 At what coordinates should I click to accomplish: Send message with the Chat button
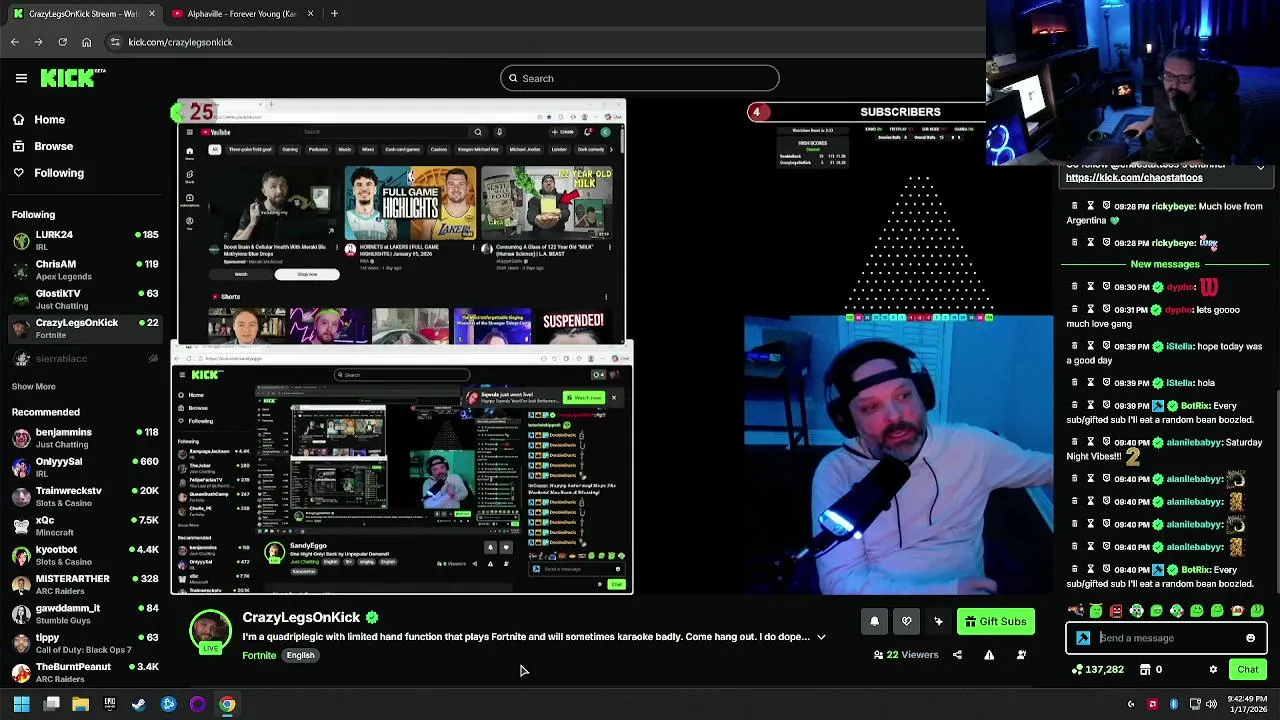1248,670
